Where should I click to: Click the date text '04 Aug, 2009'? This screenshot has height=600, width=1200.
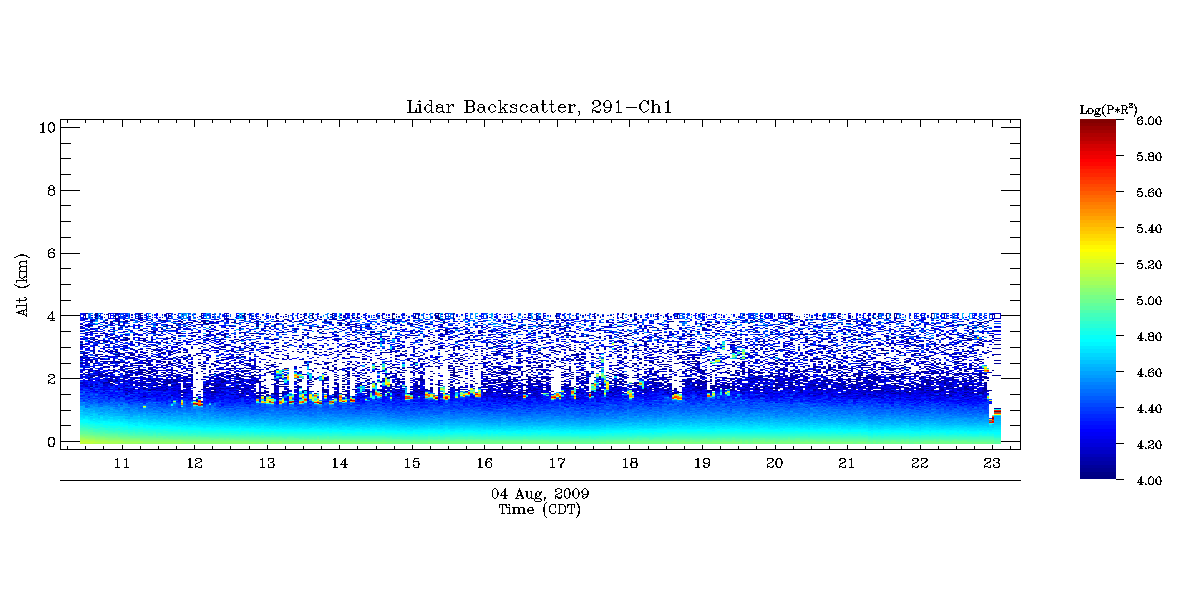pos(540,494)
